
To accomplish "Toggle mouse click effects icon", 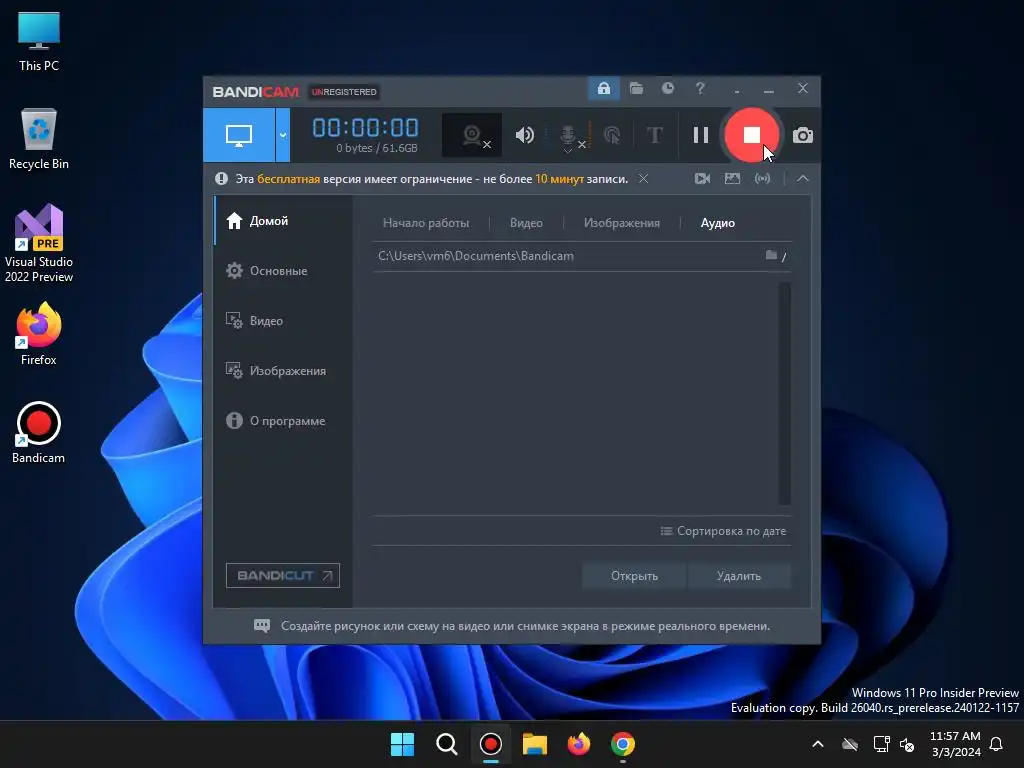I will click(x=612, y=135).
